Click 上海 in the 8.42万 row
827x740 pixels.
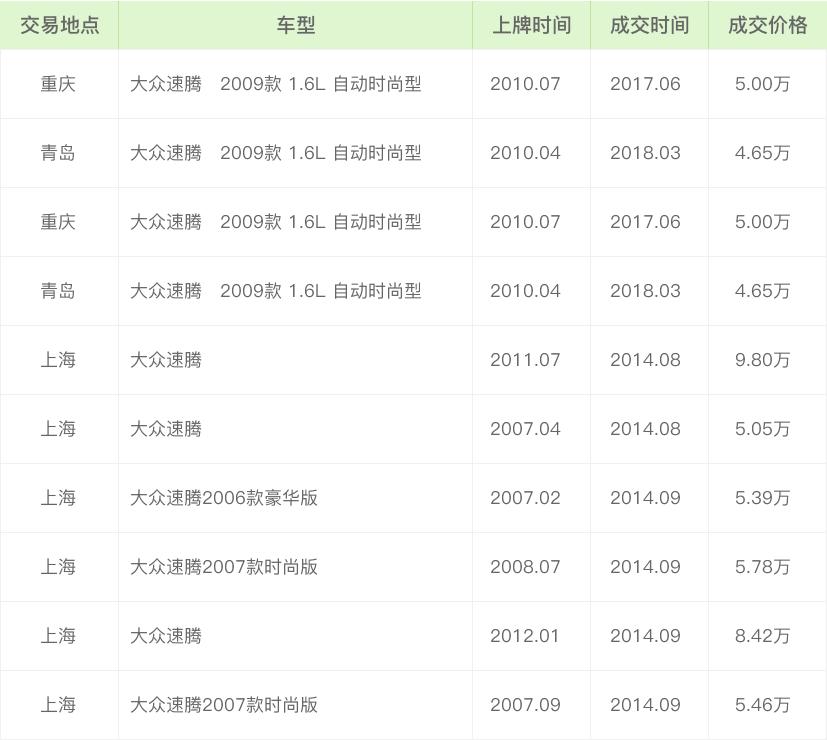(58, 636)
